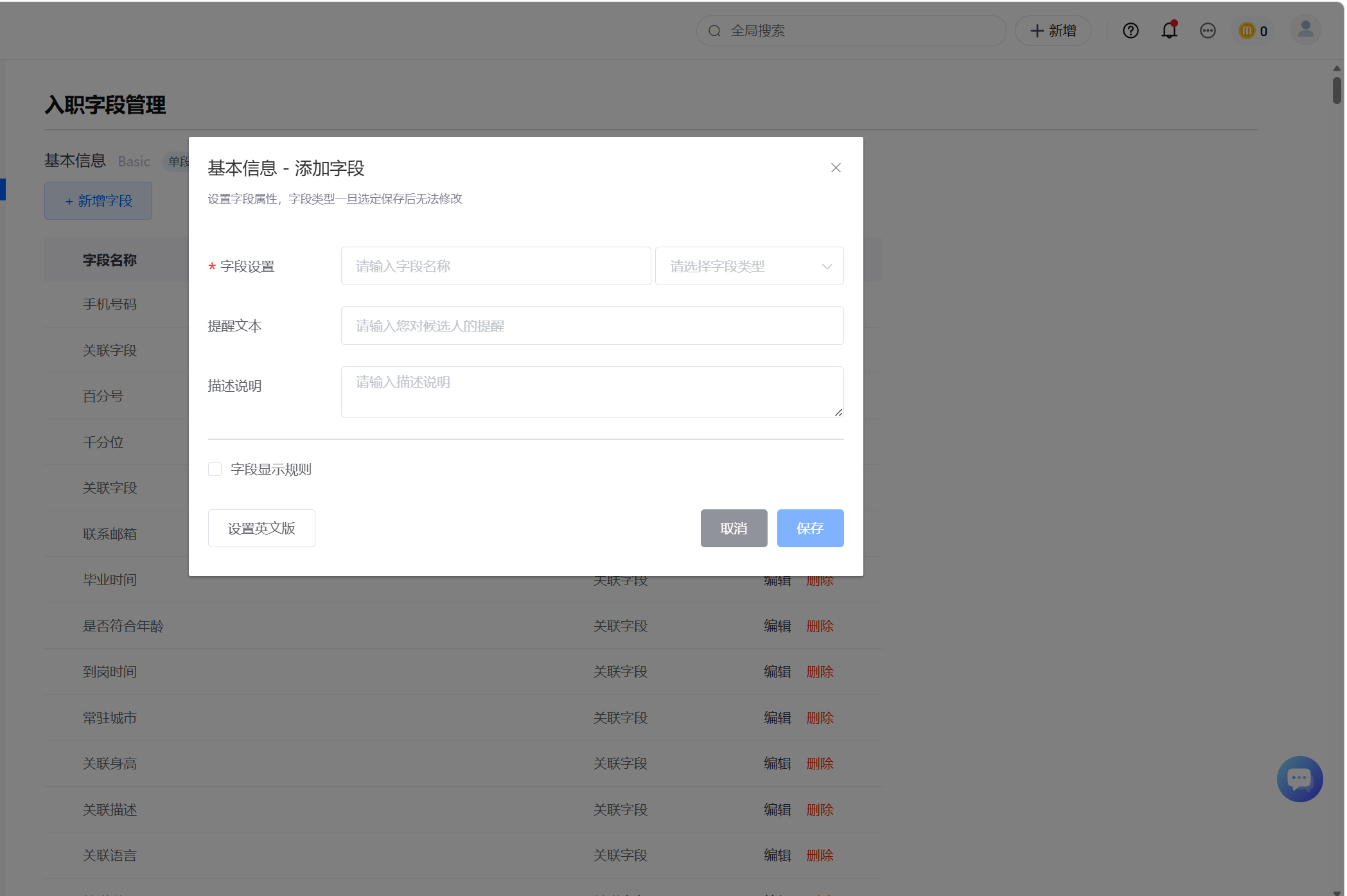Edit the 是否符合年龄 field row
The height and width of the screenshot is (896, 1347).
point(777,626)
